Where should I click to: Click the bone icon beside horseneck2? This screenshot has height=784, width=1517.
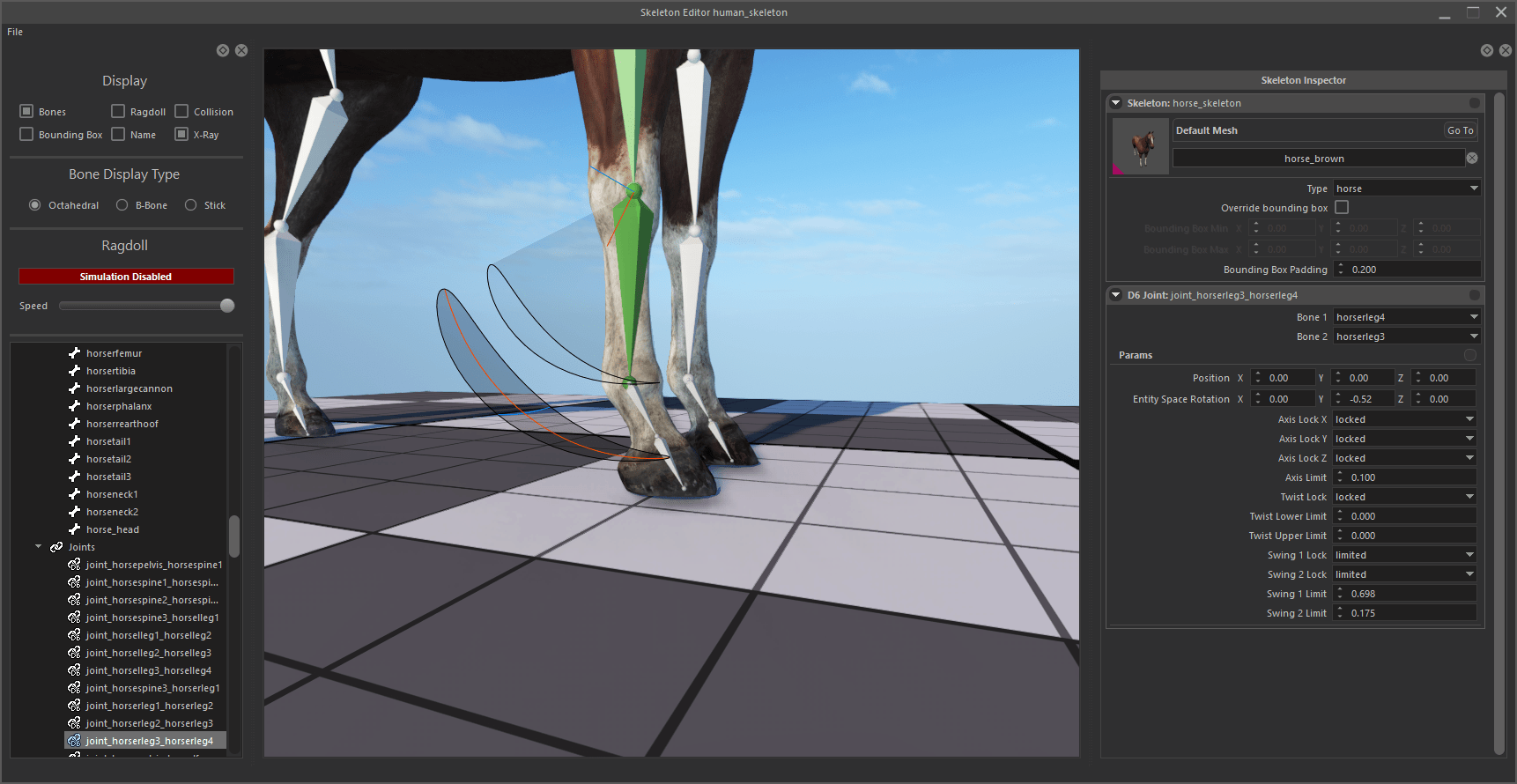click(x=75, y=512)
